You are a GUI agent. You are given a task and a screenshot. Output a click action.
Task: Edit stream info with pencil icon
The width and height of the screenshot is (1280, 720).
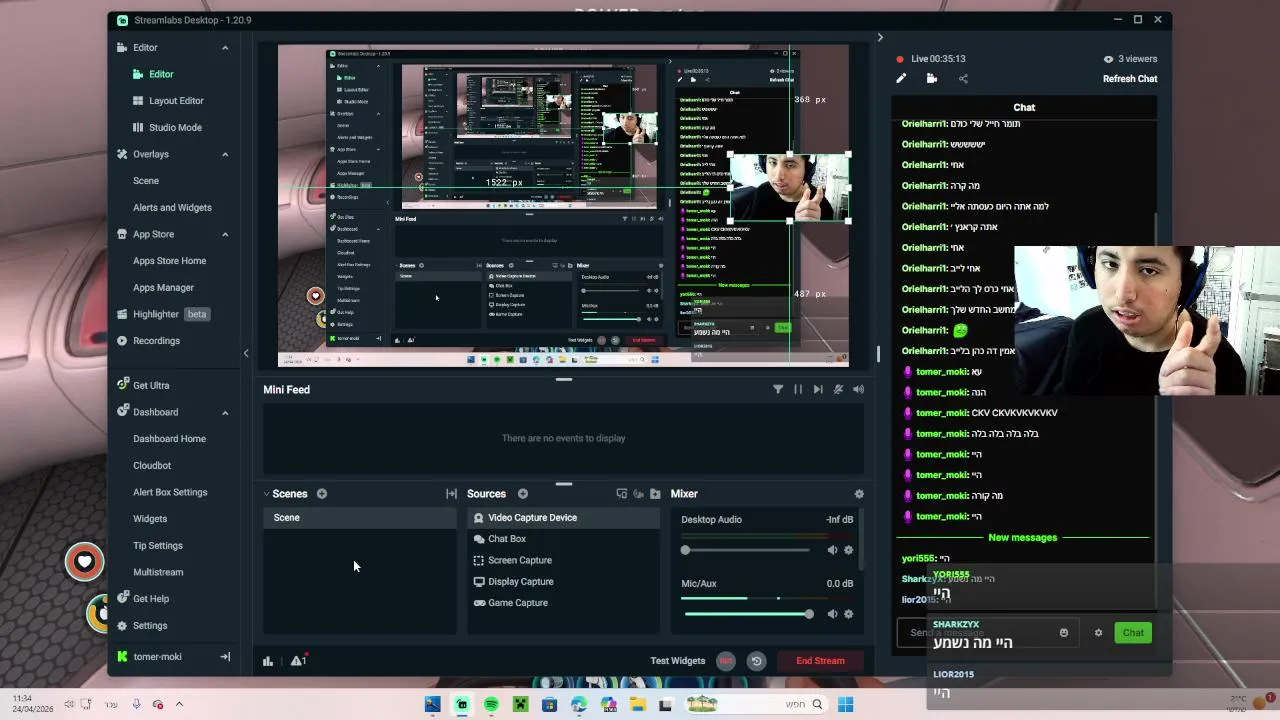pos(901,79)
